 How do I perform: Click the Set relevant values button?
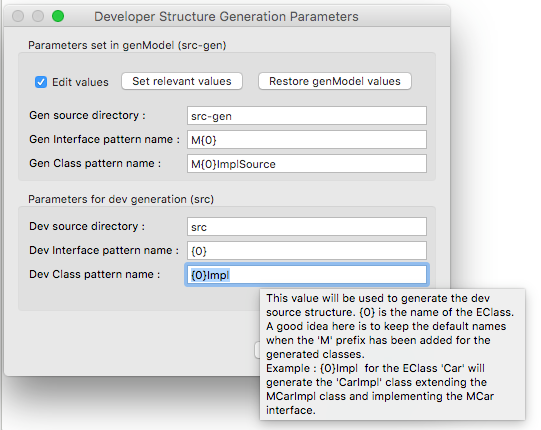tap(182, 81)
